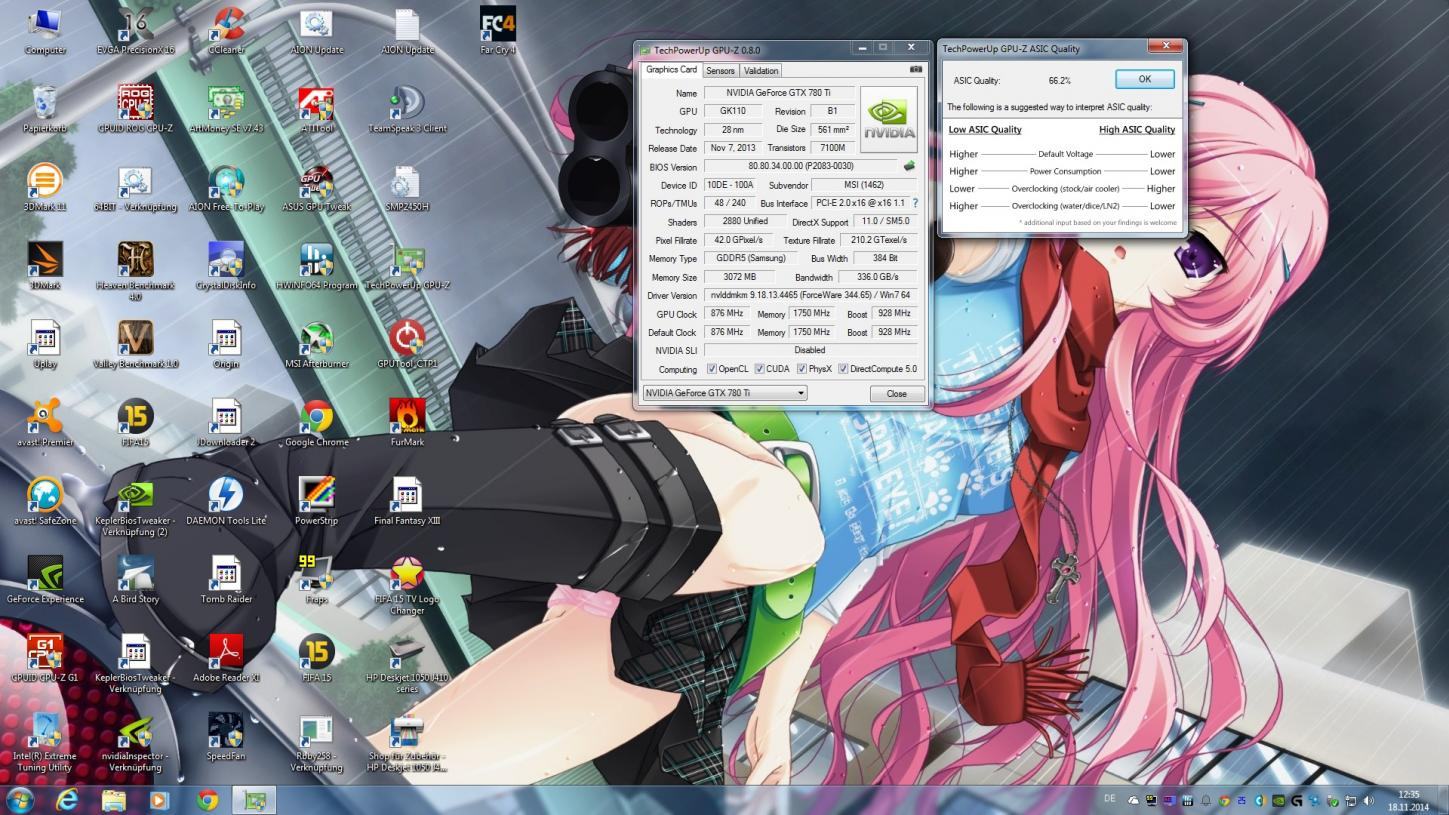Image resolution: width=1449 pixels, height=815 pixels.
Task: Click the Subvendor MSI (1462) field
Action: point(864,185)
